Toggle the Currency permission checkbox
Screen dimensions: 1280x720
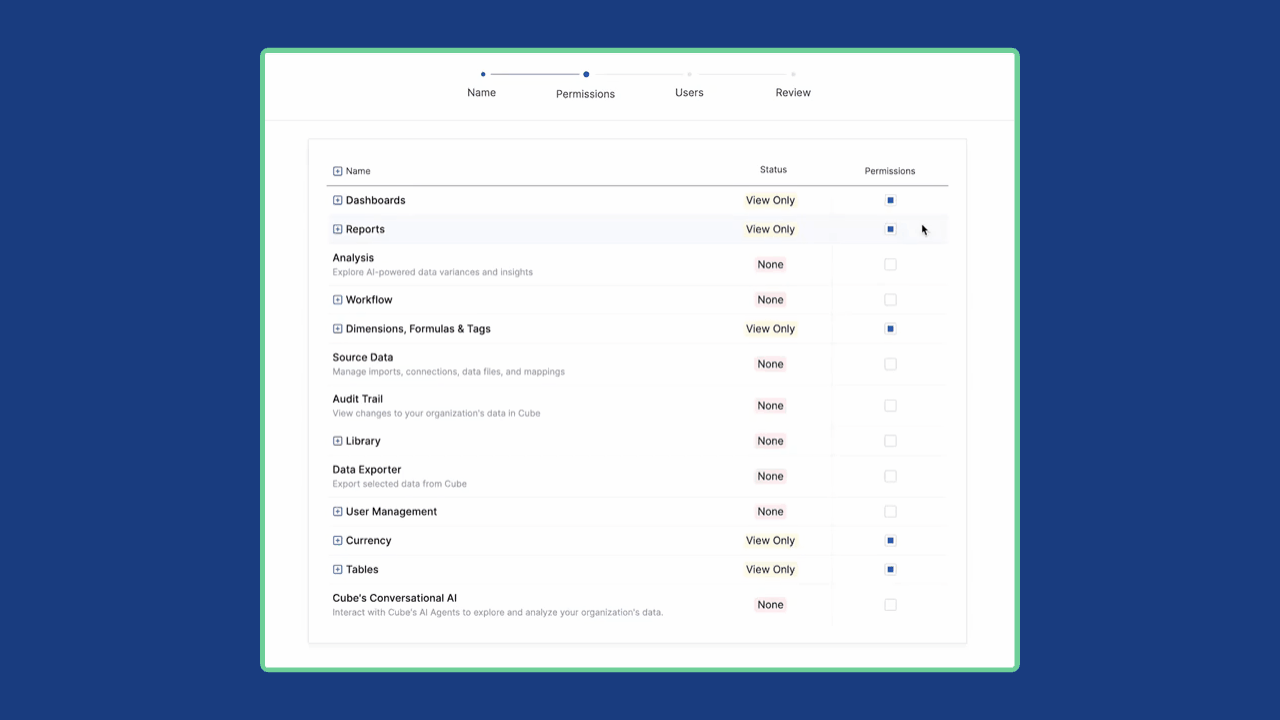(890, 541)
